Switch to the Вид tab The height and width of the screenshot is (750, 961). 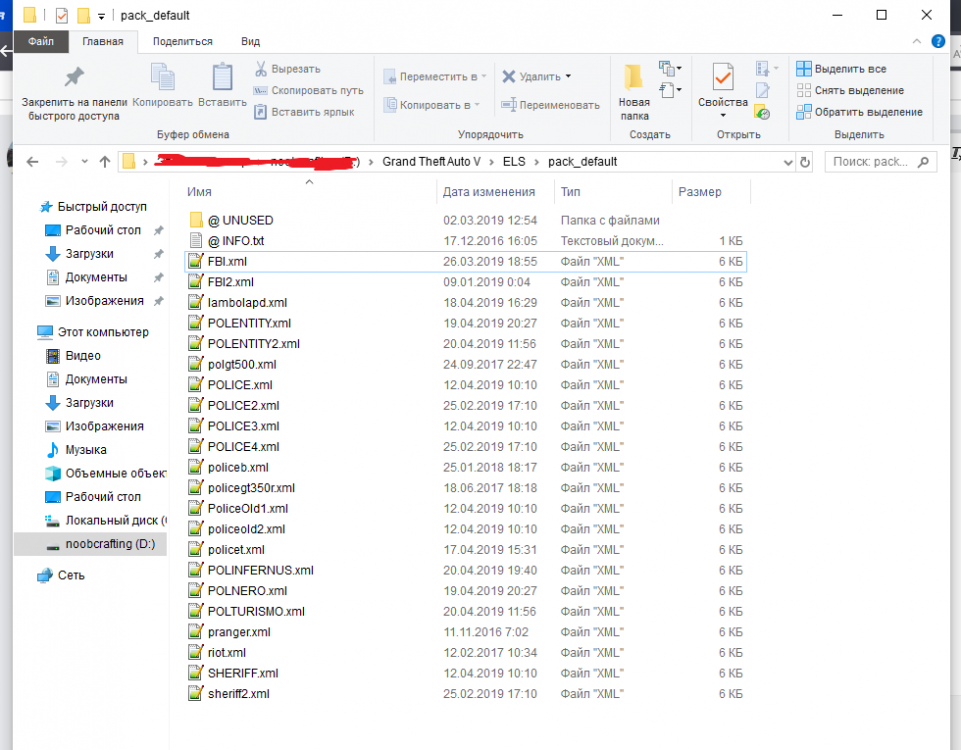point(250,41)
